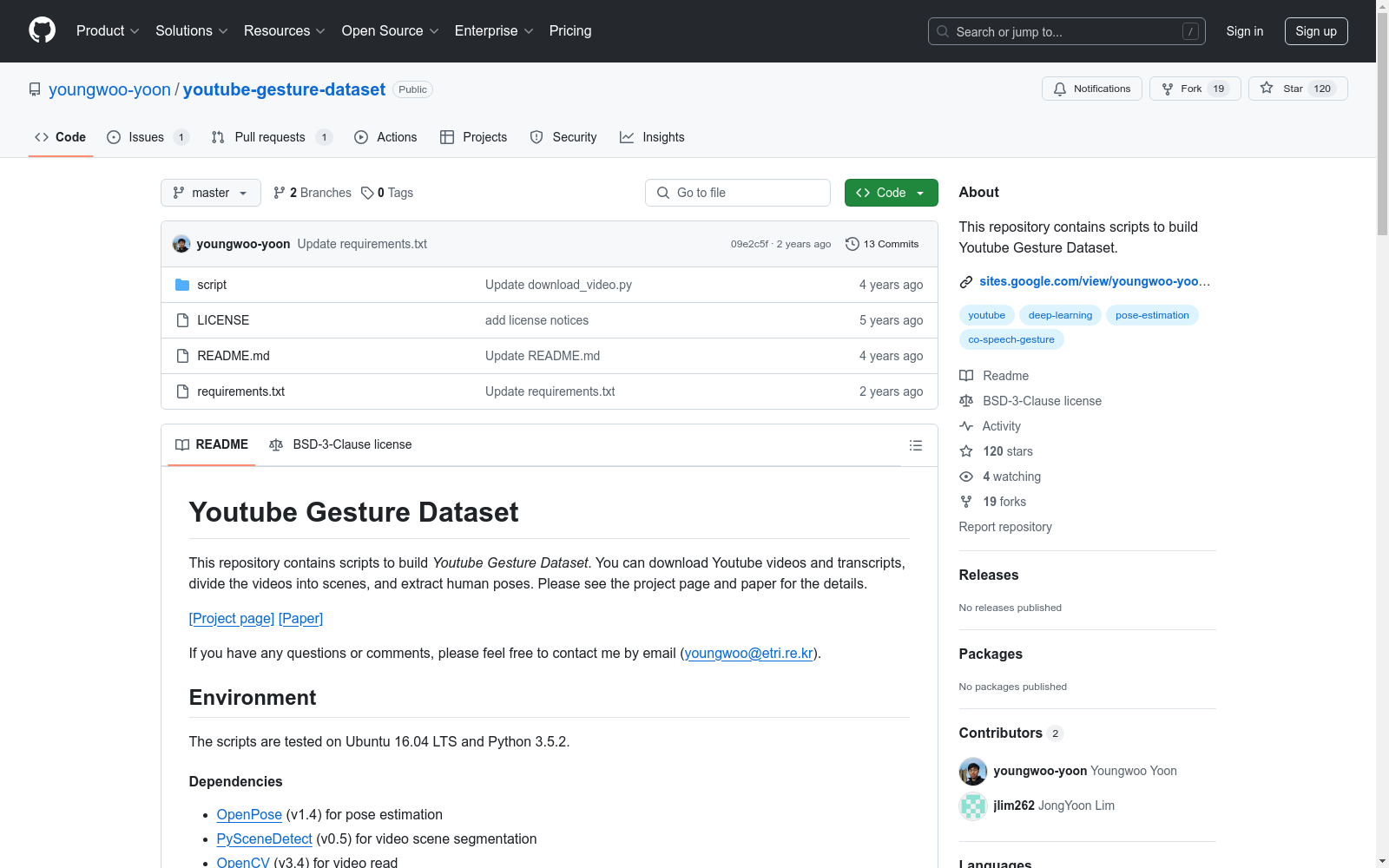Open the pose-estimation topic tag

[x=1152, y=315]
